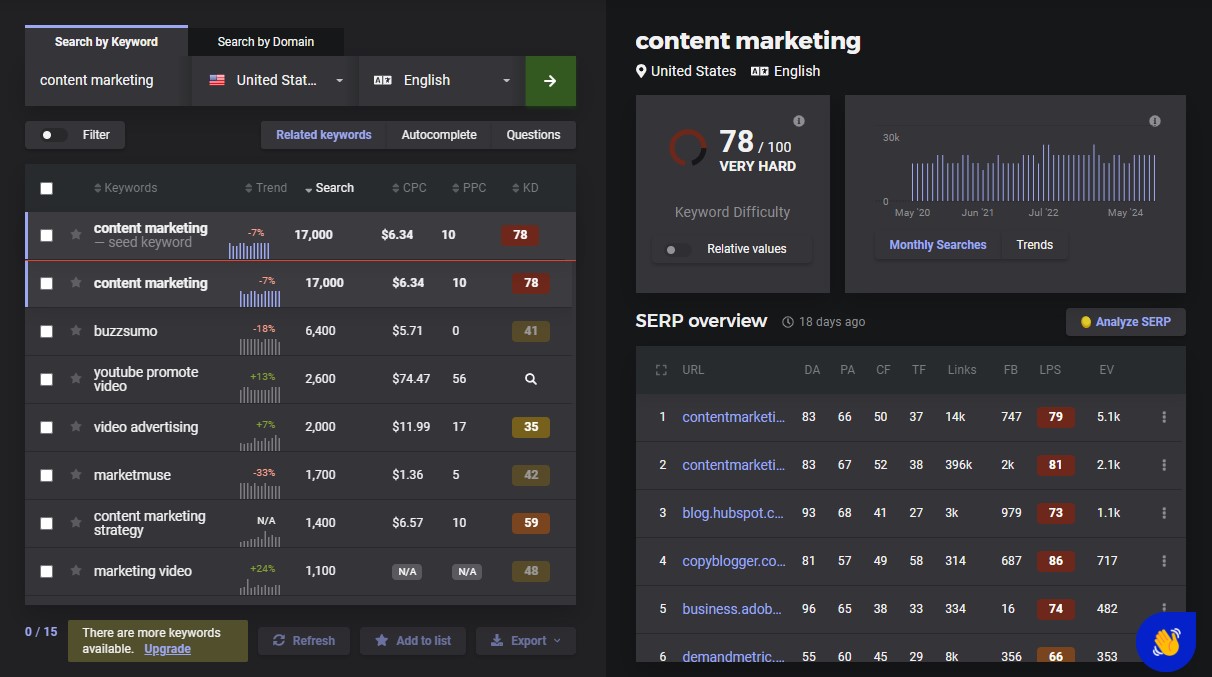Toggle the Filter switch

(x=54, y=135)
